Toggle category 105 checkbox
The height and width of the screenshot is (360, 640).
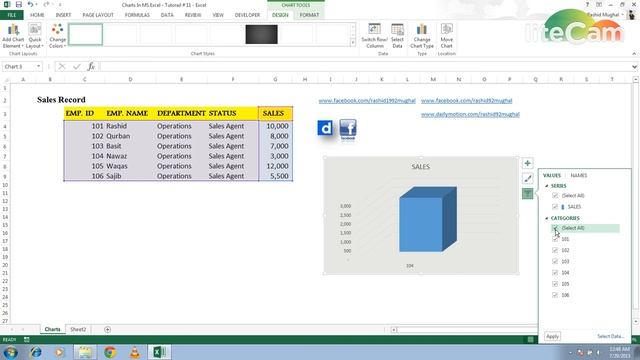pyautogui.click(x=555, y=284)
